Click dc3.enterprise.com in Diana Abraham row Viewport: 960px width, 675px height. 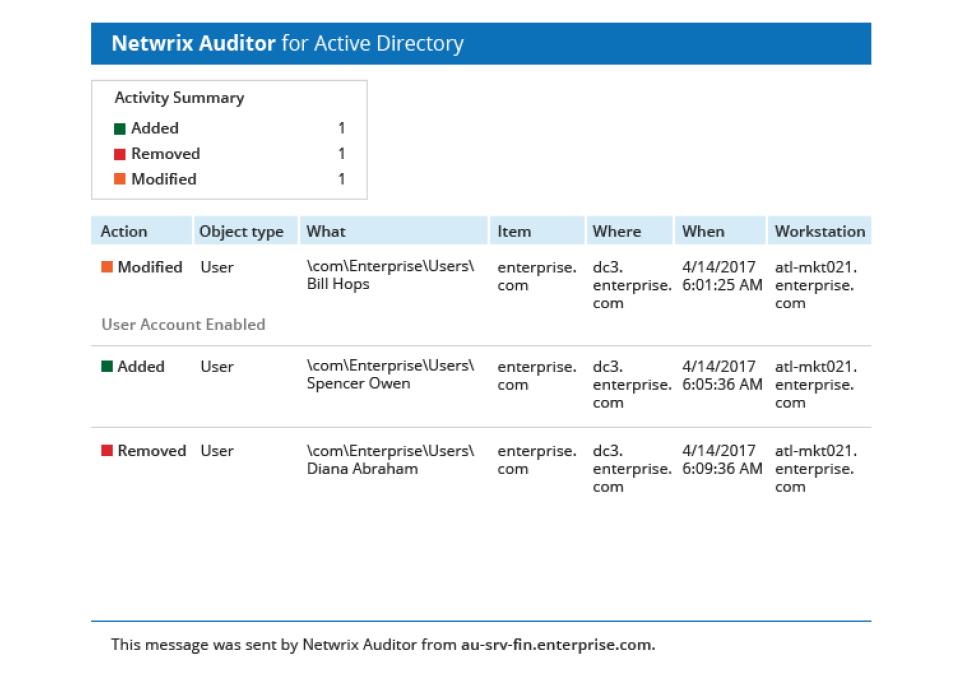click(632, 469)
